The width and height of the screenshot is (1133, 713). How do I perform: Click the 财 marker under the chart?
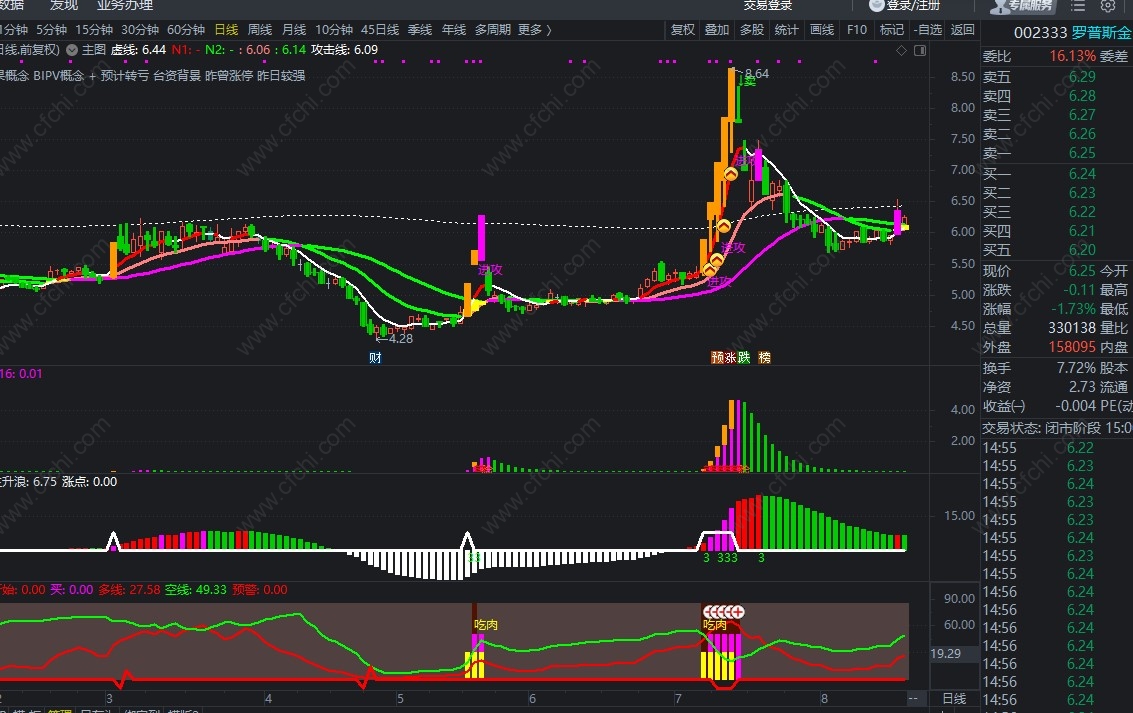(x=375, y=358)
